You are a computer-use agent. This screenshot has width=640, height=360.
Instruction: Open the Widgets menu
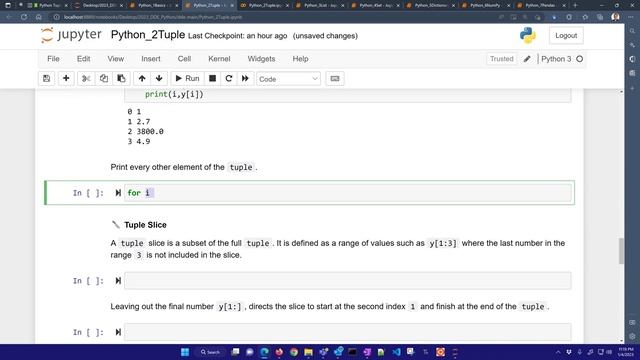(261, 59)
